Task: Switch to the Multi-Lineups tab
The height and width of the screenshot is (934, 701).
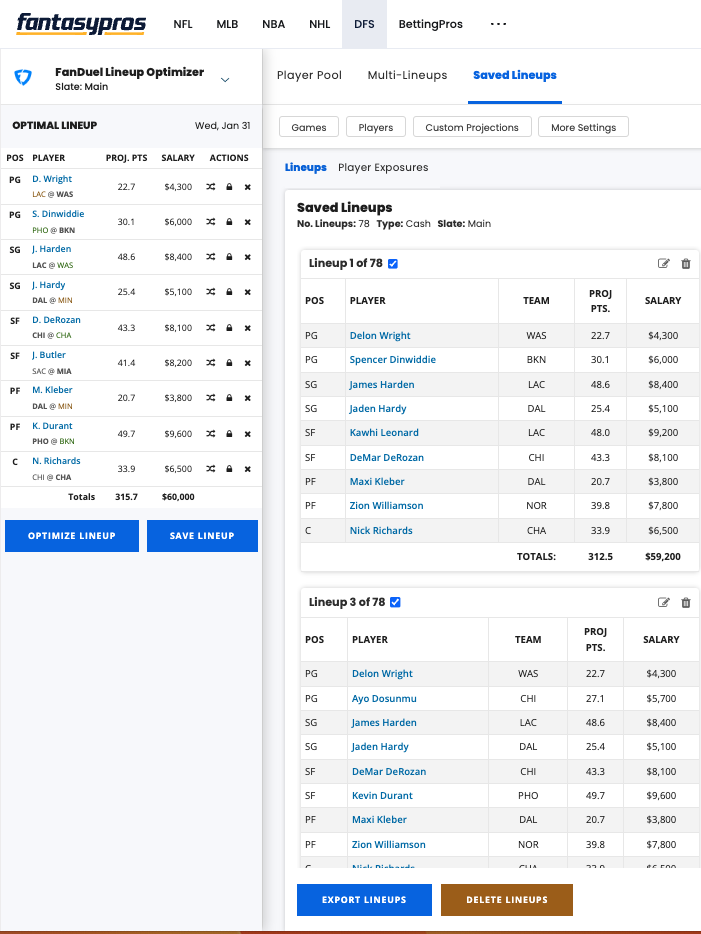Action: pos(407,75)
